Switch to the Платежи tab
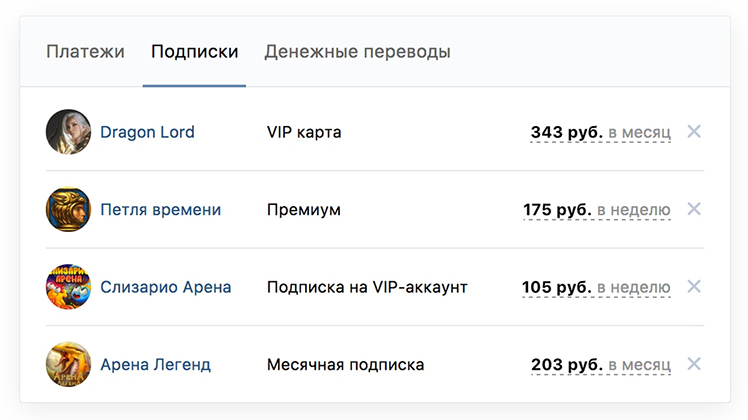The width and height of the screenshot is (748, 420). tap(85, 52)
